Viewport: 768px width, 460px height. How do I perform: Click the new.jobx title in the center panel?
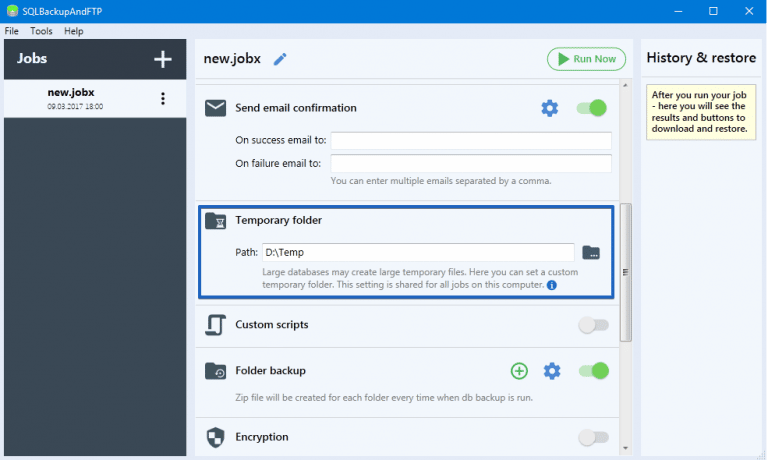point(232,59)
